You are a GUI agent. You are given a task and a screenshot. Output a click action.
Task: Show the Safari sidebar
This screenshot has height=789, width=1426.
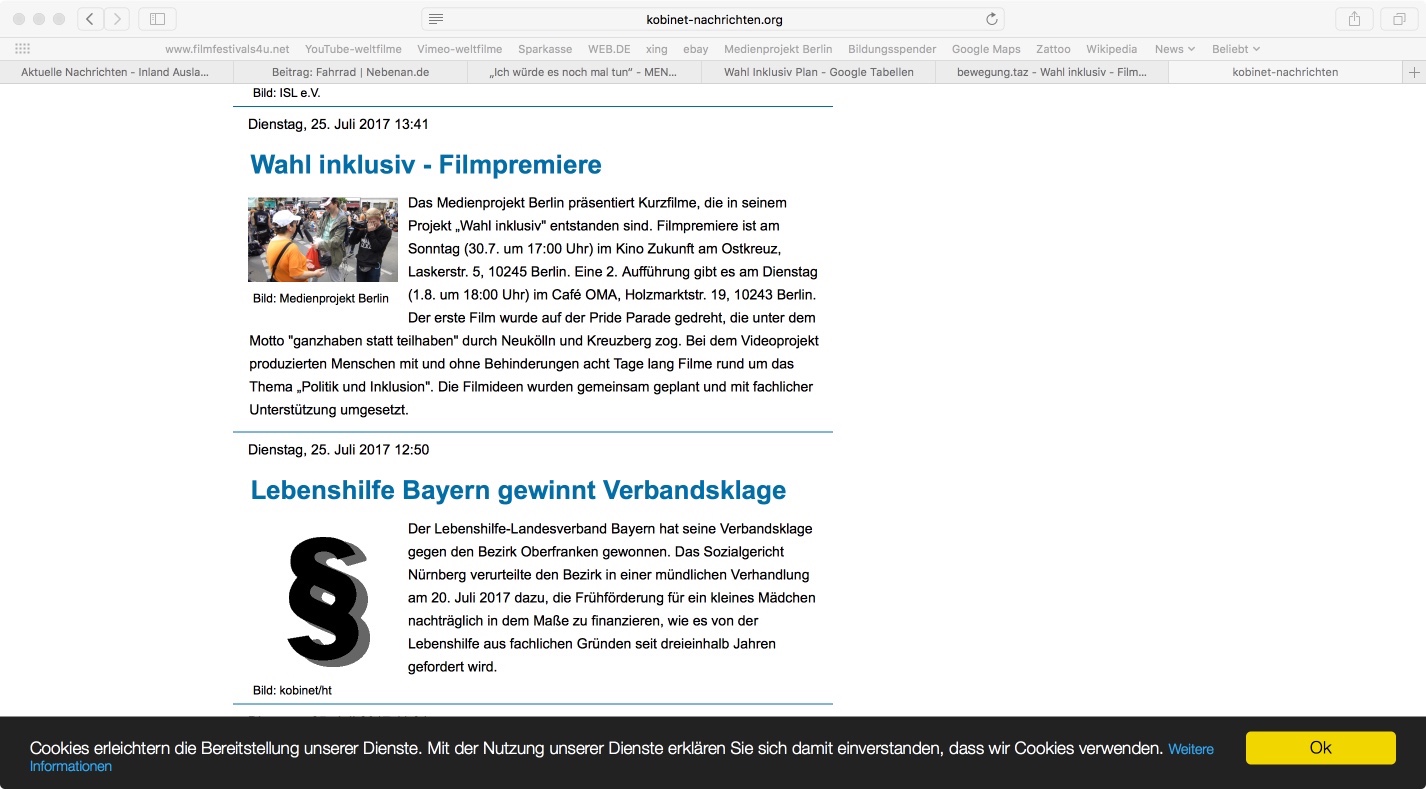pyautogui.click(x=157, y=19)
